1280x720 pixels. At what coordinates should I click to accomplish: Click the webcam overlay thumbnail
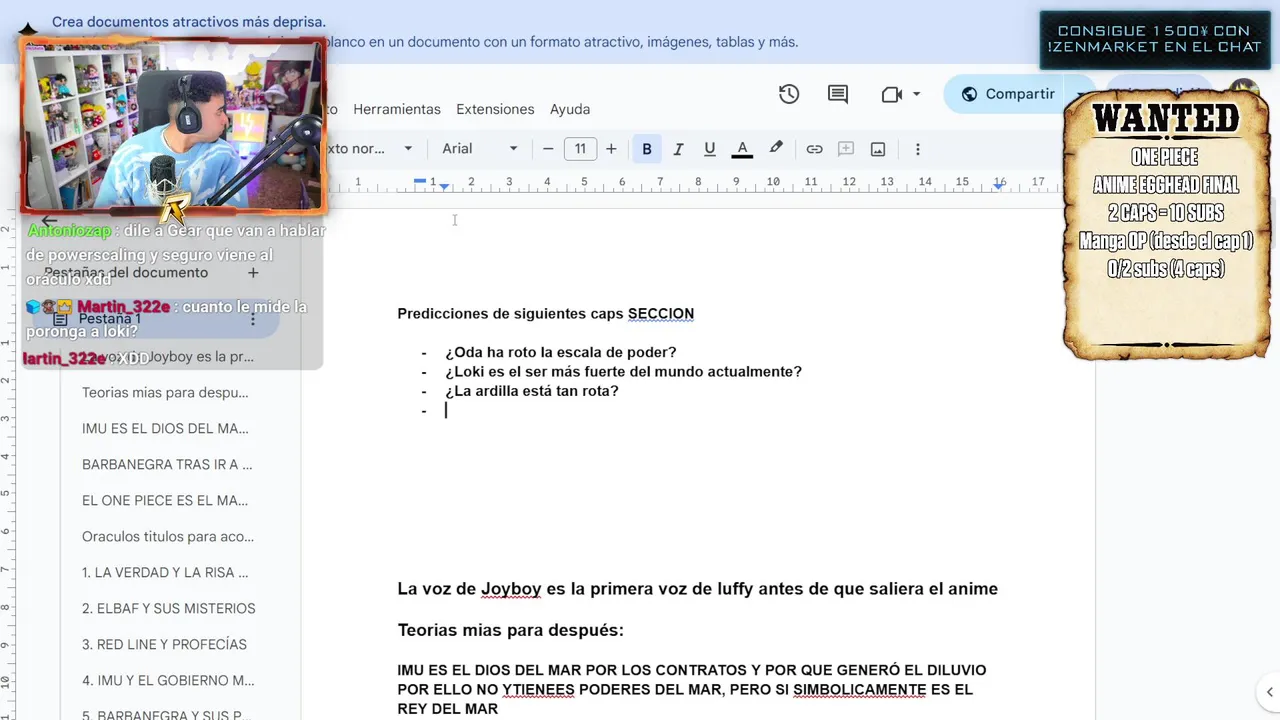click(173, 125)
